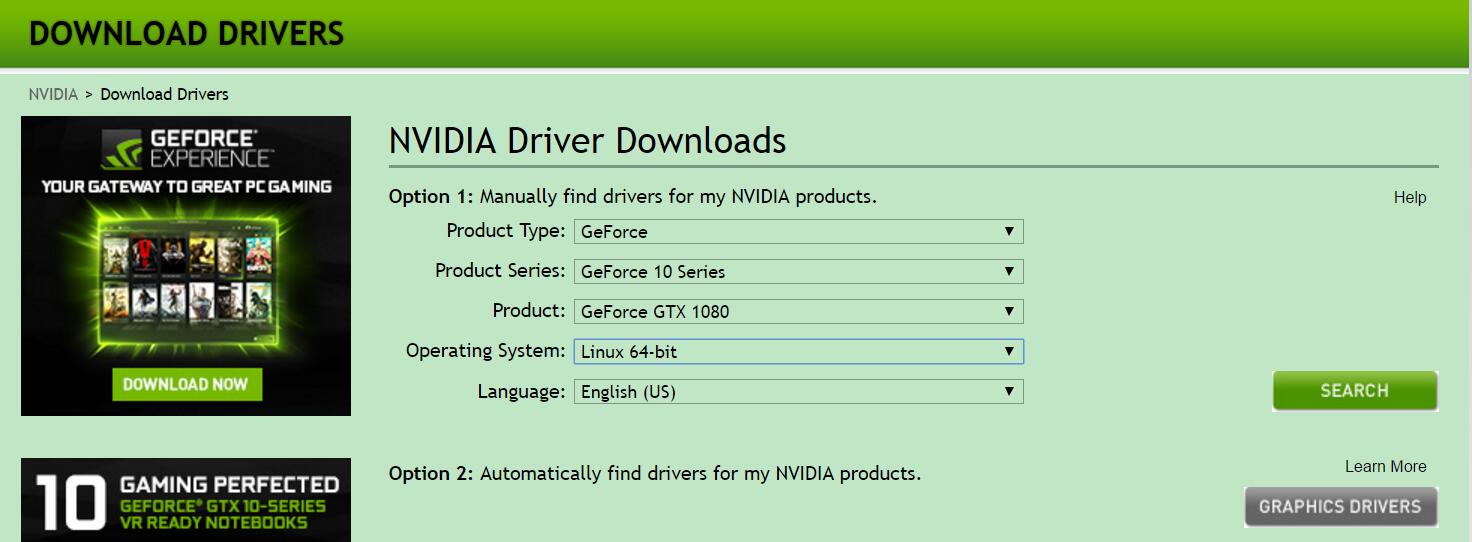Click the NVIDIA breadcrumb link
The height and width of the screenshot is (542, 1472).
[x=53, y=94]
